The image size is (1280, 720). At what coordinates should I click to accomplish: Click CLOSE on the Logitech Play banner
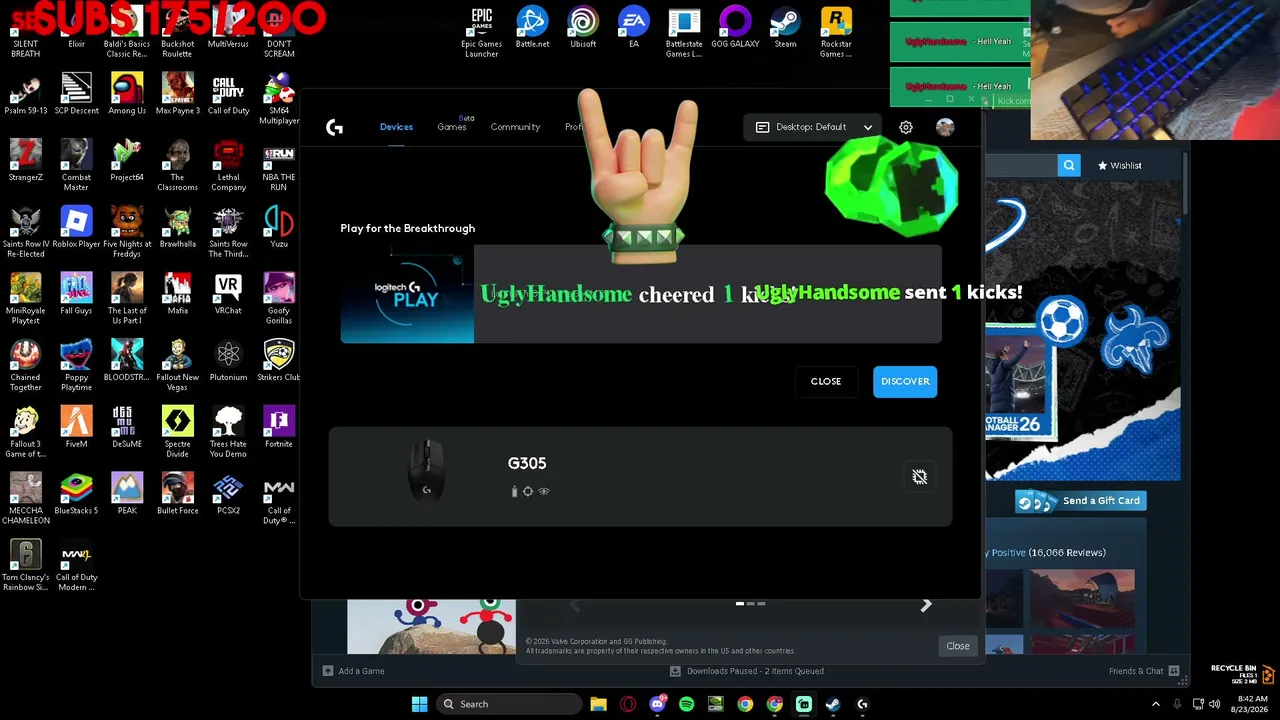[826, 381]
